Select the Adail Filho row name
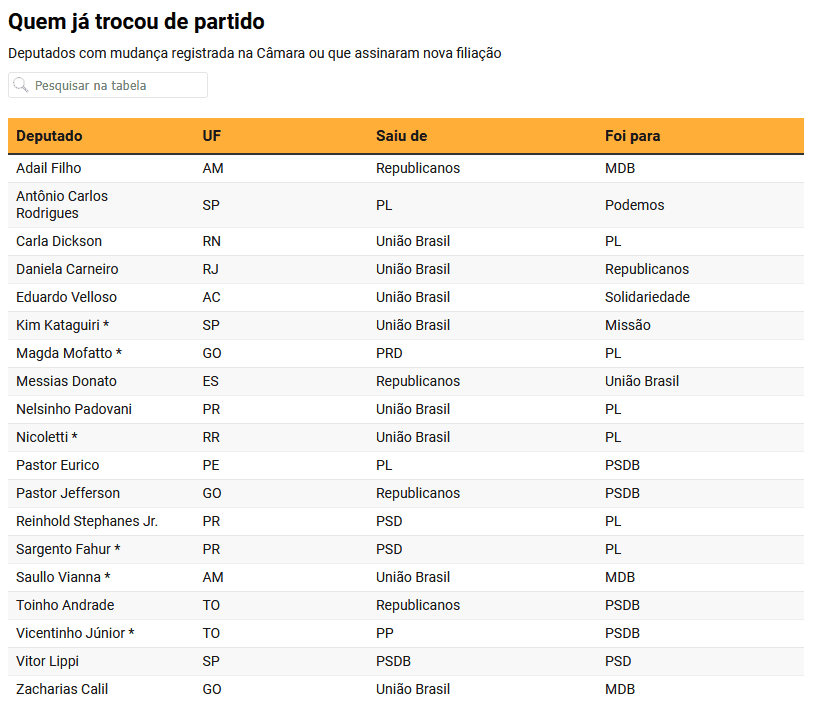The height and width of the screenshot is (710, 813). (49, 168)
